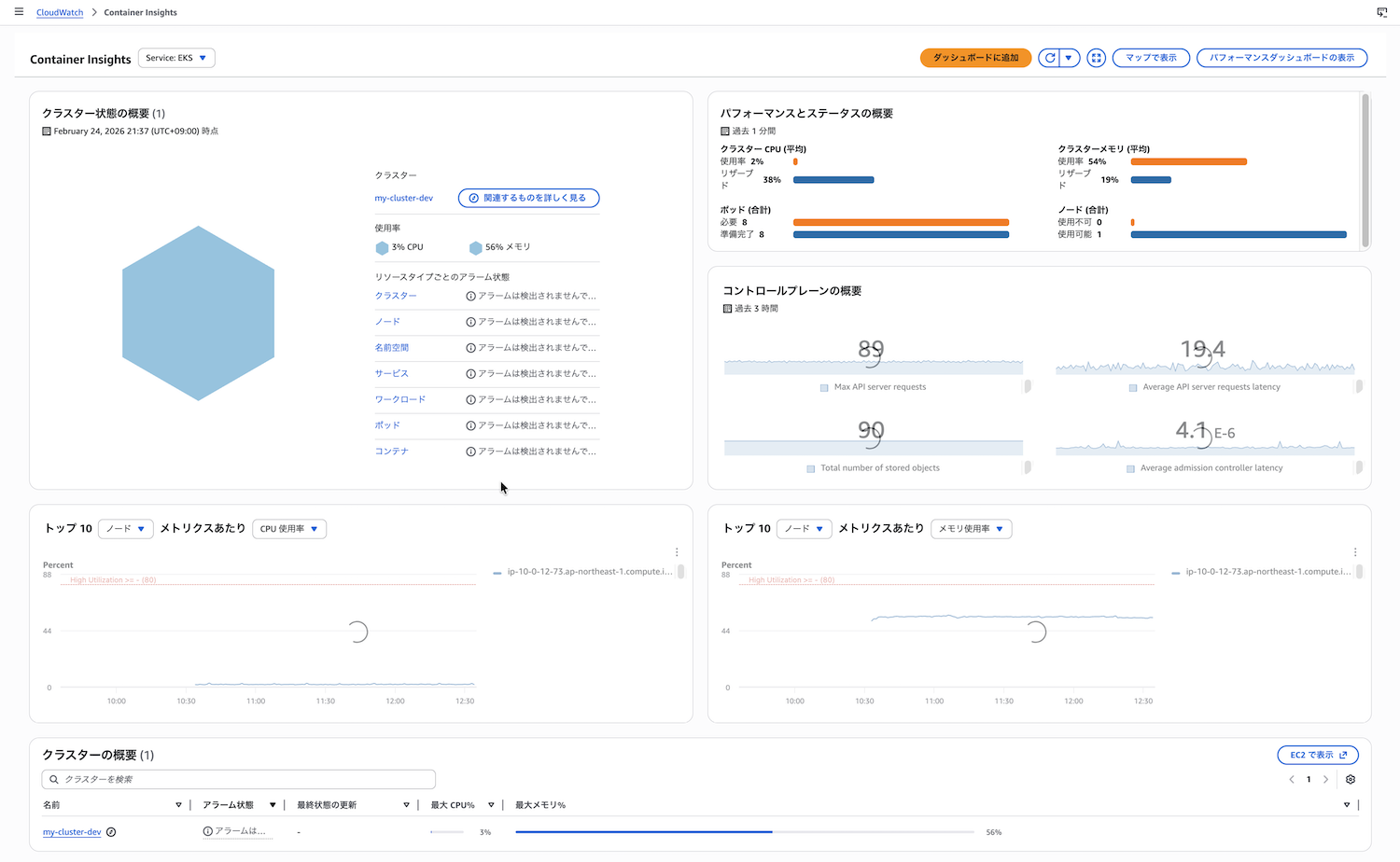1400x862 pixels.
Task: Open the CPU 使用率 metric dropdown
Action: pyautogui.click(x=289, y=529)
